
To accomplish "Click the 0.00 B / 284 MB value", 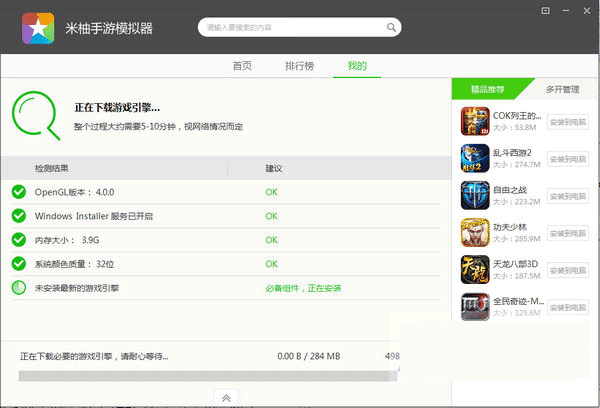I will (308, 356).
